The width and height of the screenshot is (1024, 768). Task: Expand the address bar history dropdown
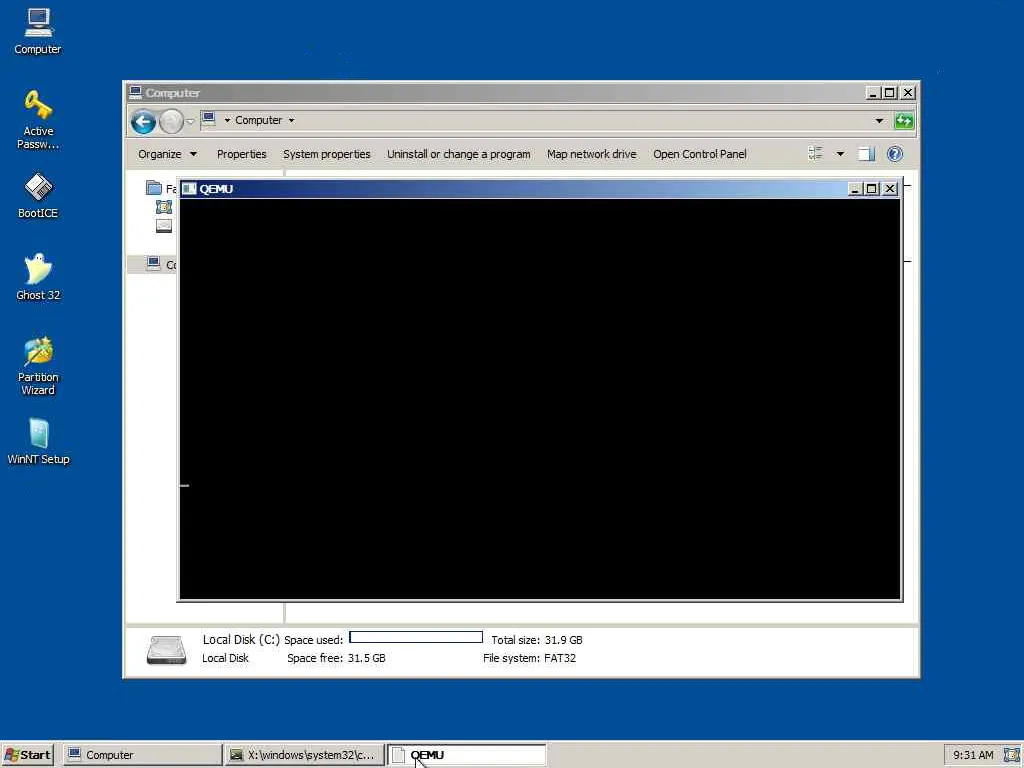tap(879, 120)
